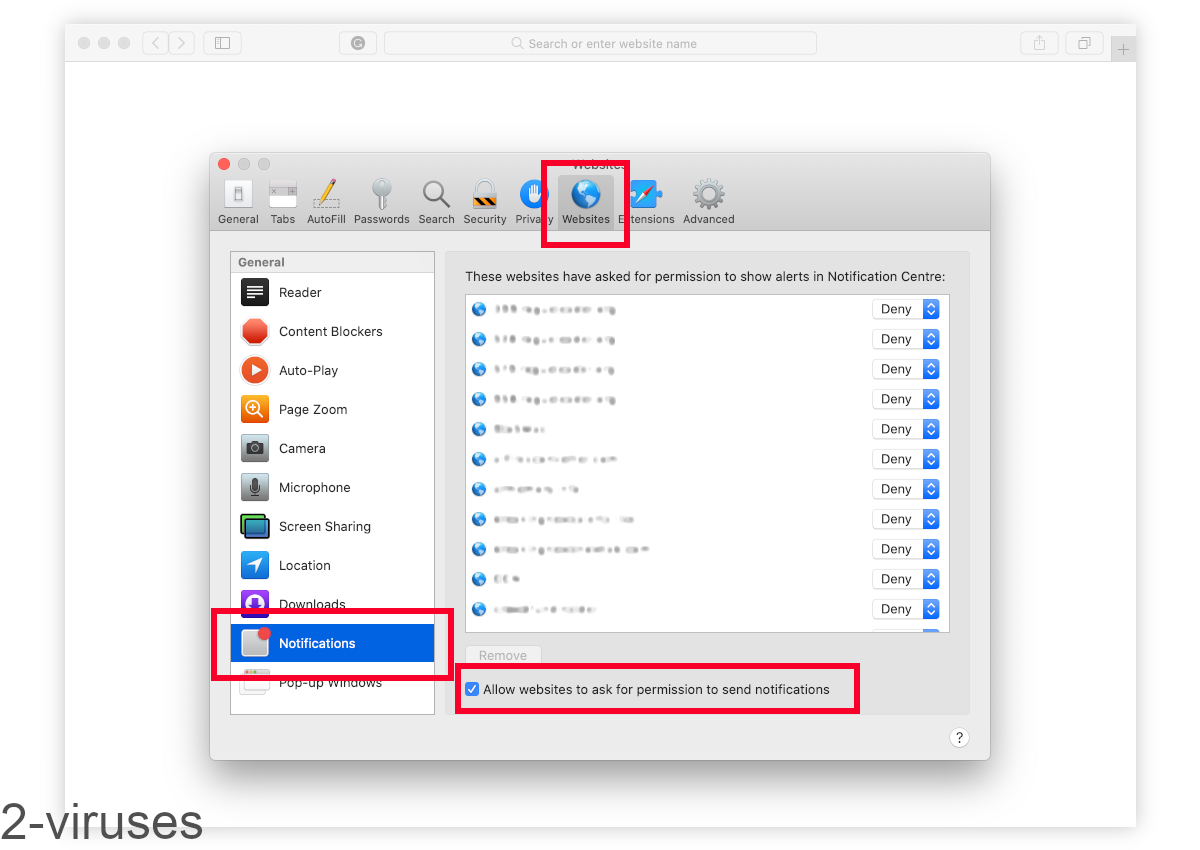Open the Deny dropdown for first website
Image resolution: width=1200 pixels, height=850 pixels.
905,309
